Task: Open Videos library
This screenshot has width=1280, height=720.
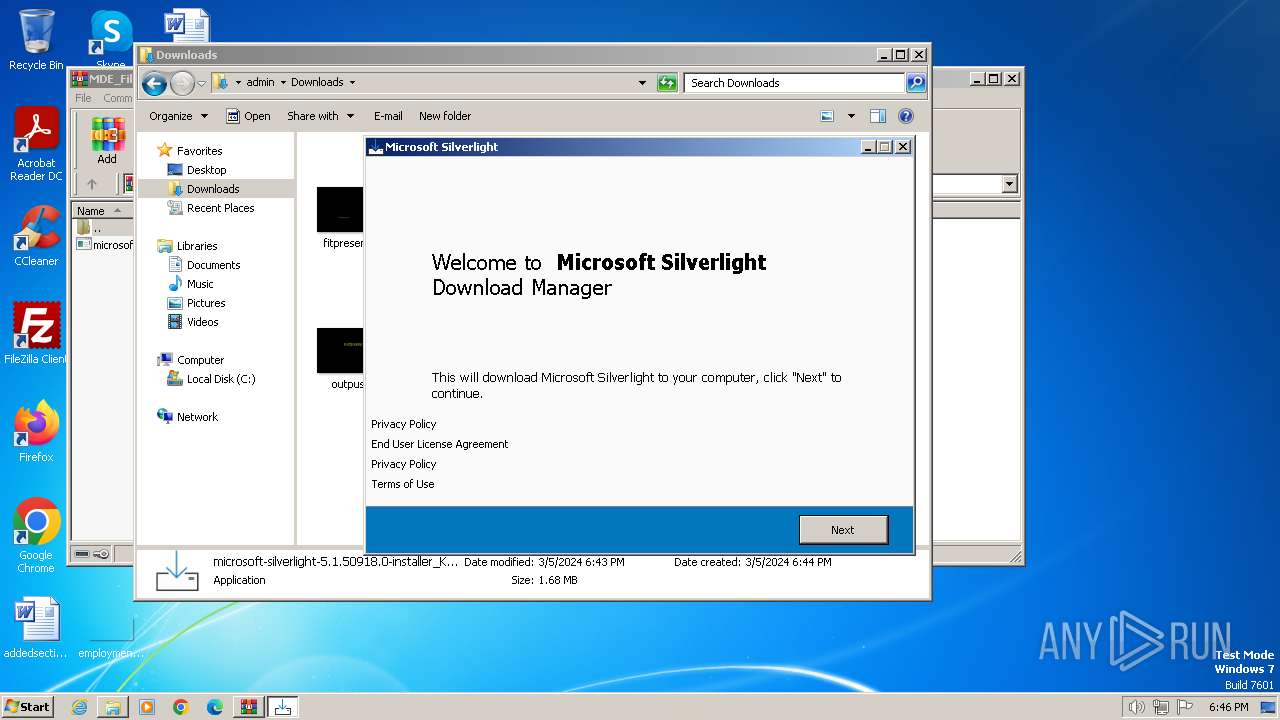Action: click(202, 322)
